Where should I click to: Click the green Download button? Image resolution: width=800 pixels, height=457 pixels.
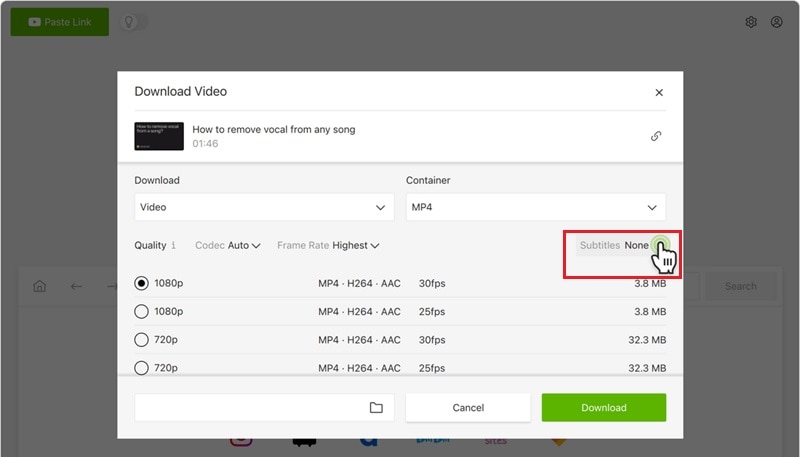click(x=604, y=408)
